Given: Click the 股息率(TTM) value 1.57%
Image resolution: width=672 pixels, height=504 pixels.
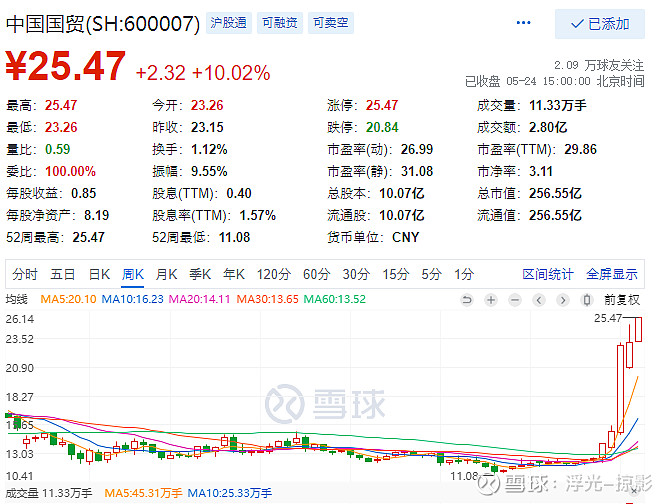Looking at the screenshot, I should tap(257, 215).
